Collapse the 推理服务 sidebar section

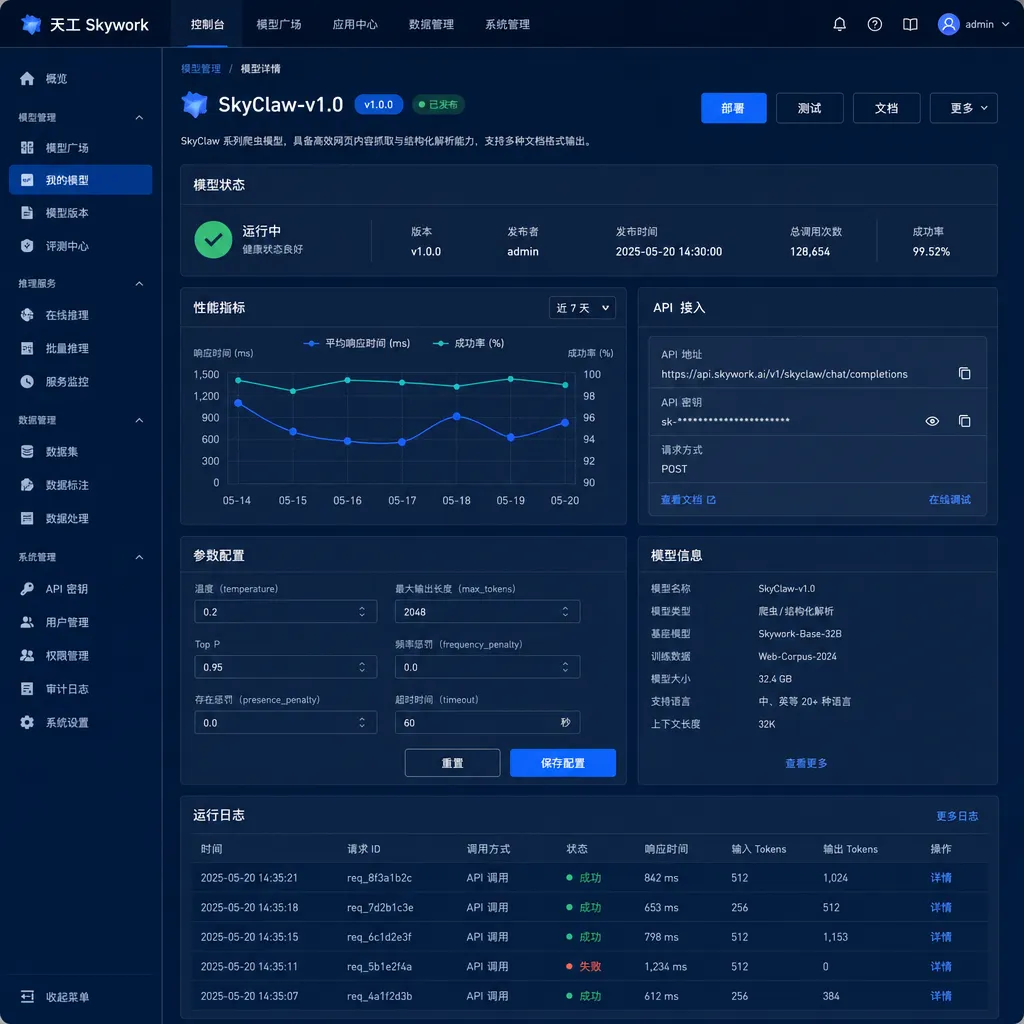(139, 283)
